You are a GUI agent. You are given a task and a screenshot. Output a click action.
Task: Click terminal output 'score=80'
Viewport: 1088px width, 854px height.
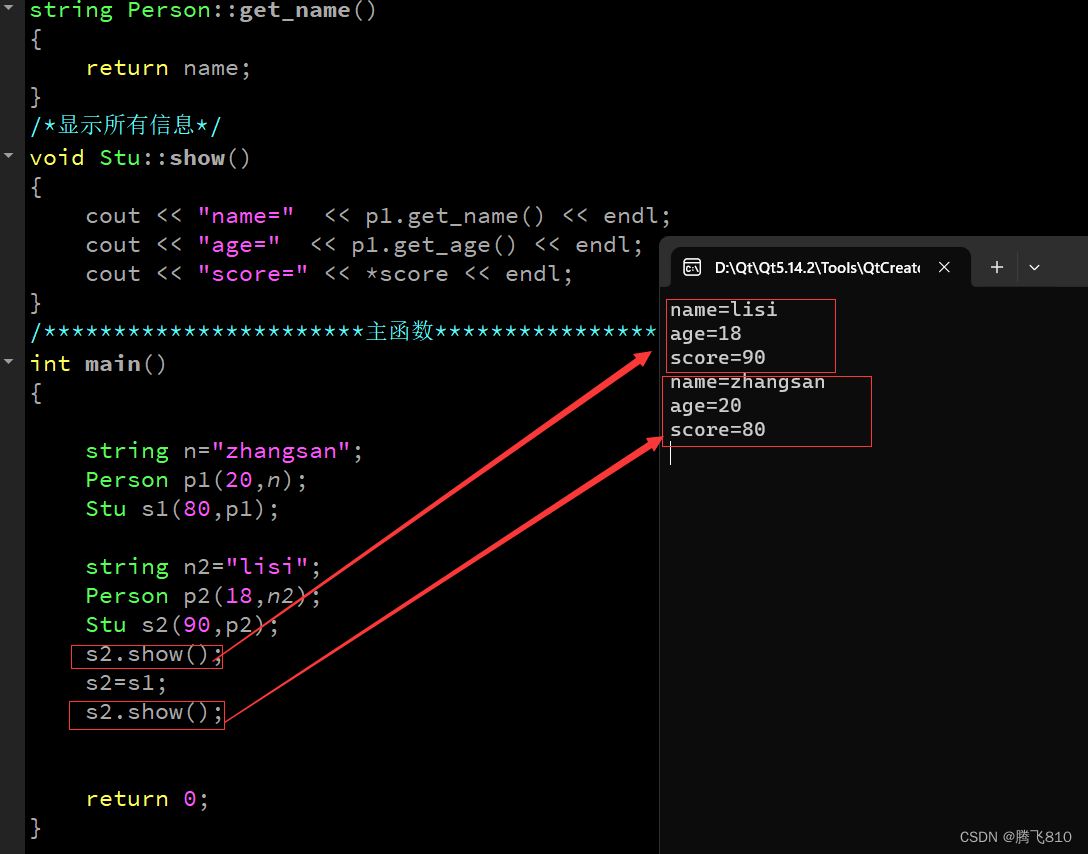[717, 430]
